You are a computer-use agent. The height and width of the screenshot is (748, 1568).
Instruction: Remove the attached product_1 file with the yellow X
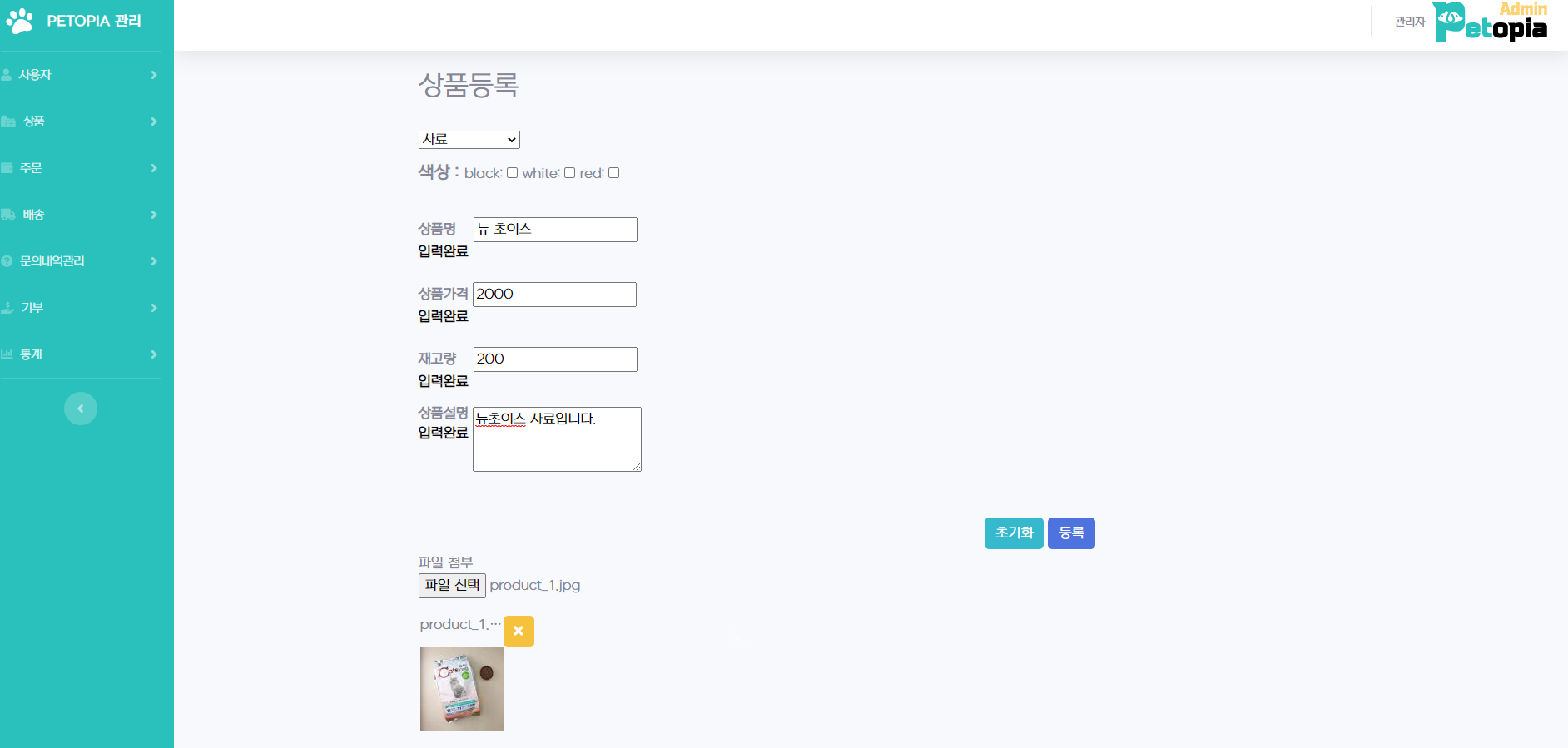pyautogui.click(x=519, y=632)
